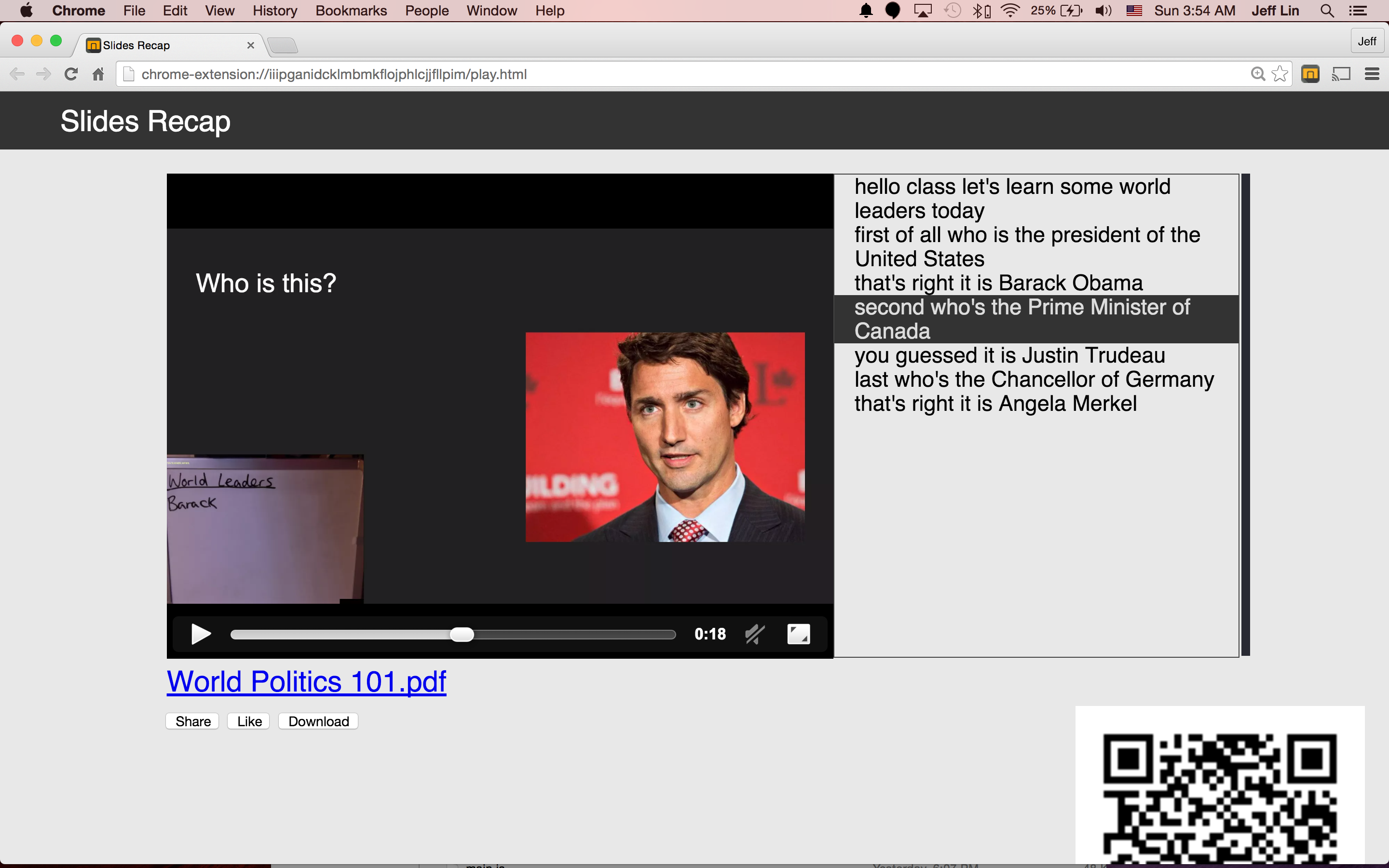The image size is (1389, 868).
Task: Unmute the video audio icon
Action: click(x=755, y=634)
